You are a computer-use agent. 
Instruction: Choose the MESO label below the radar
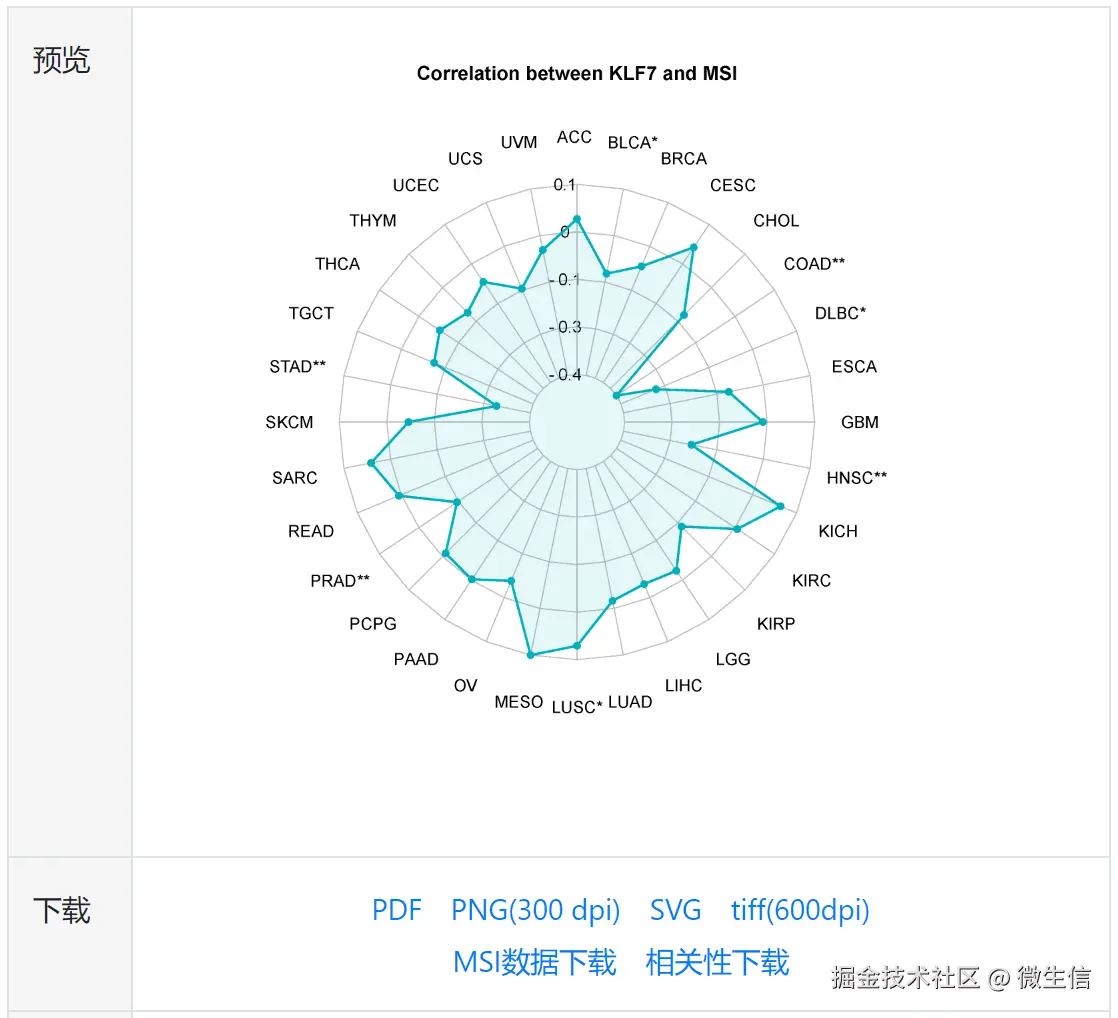point(518,702)
